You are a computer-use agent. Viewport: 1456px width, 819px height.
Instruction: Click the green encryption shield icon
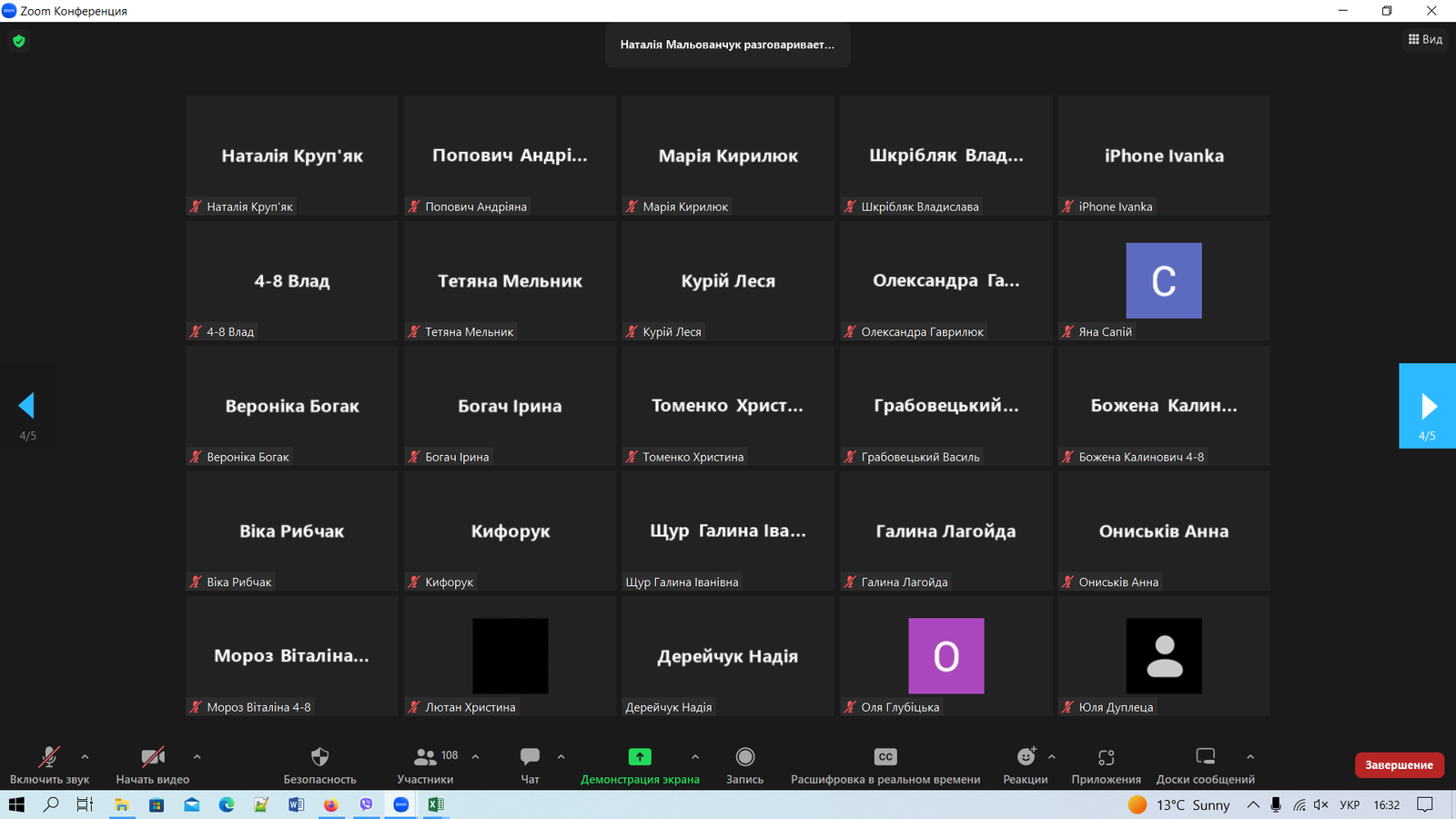(x=19, y=41)
